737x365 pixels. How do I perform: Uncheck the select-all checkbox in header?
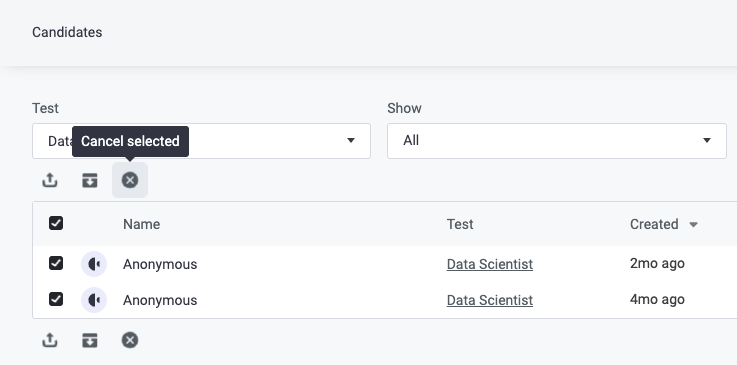pos(56,223)
